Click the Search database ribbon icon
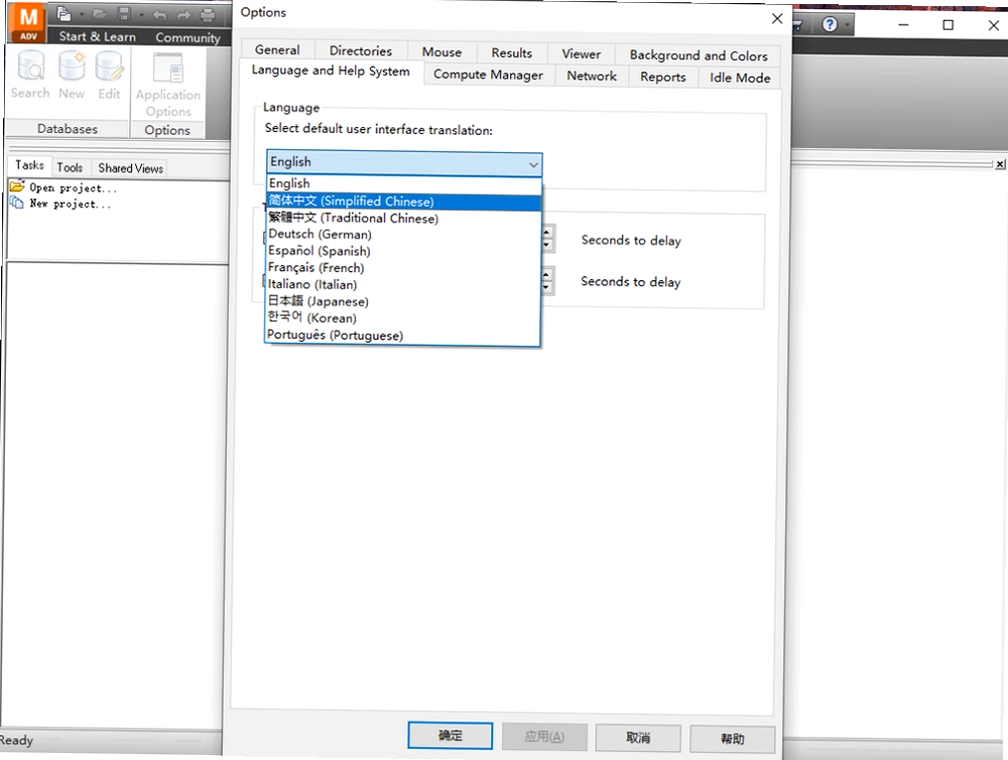 tap(30, 75)
